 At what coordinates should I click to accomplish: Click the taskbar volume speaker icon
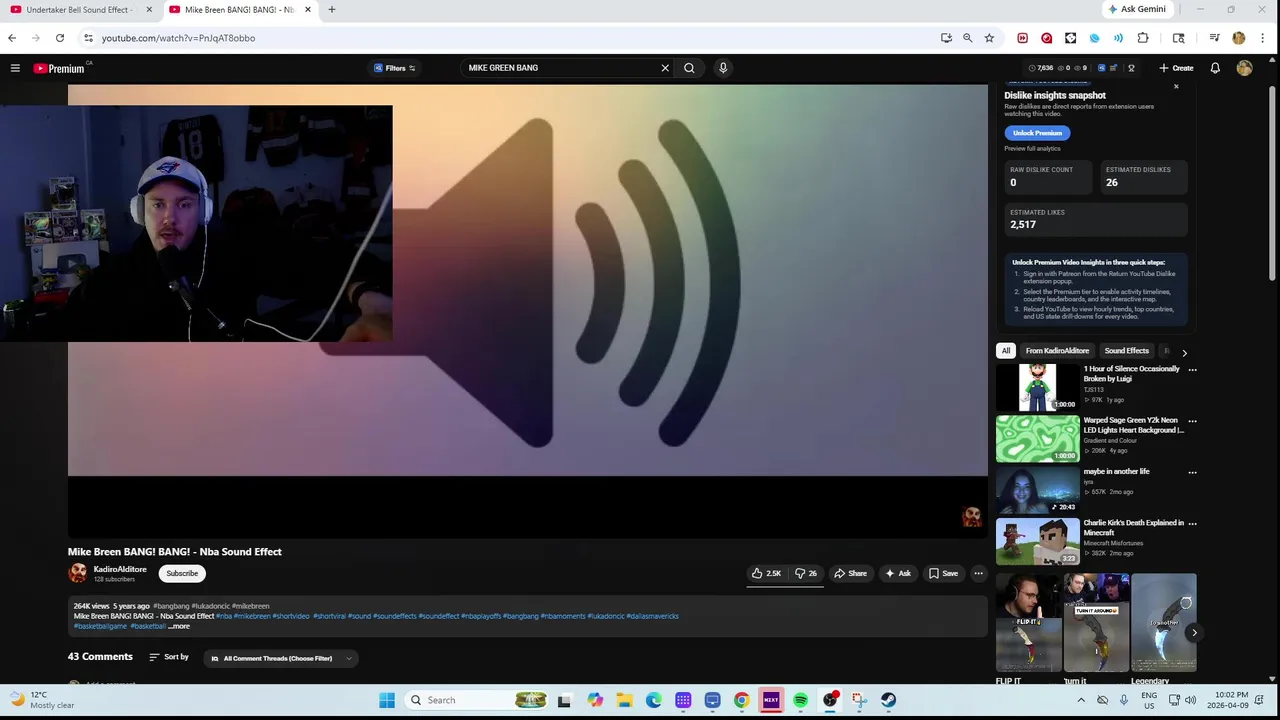click(x=1190, y=700)
